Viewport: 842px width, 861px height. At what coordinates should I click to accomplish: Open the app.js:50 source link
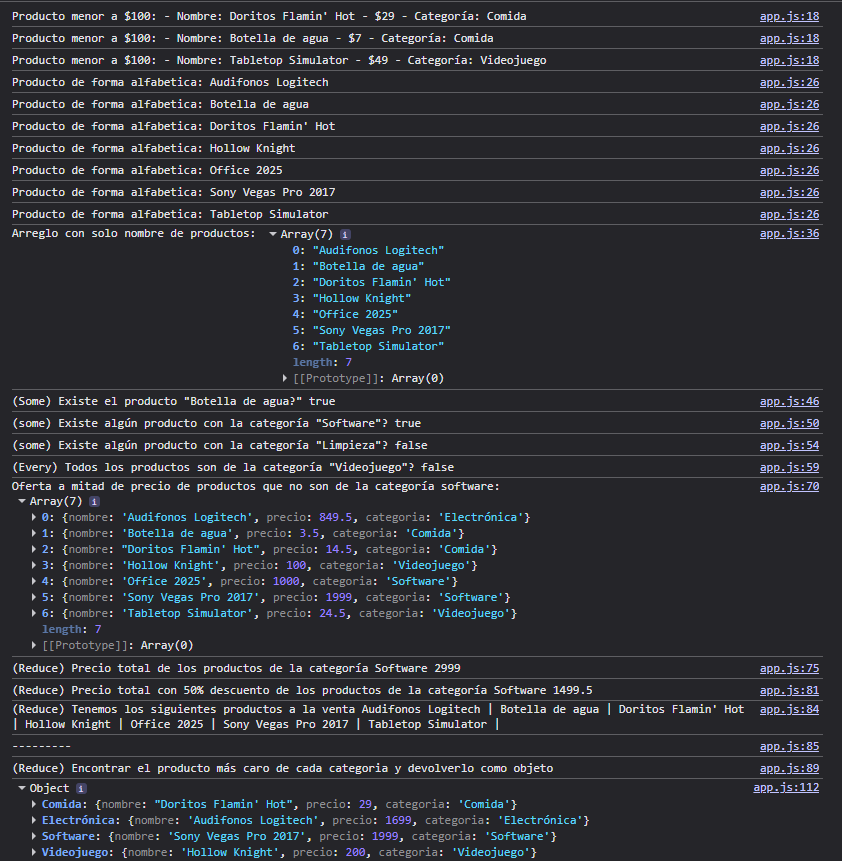789,423
